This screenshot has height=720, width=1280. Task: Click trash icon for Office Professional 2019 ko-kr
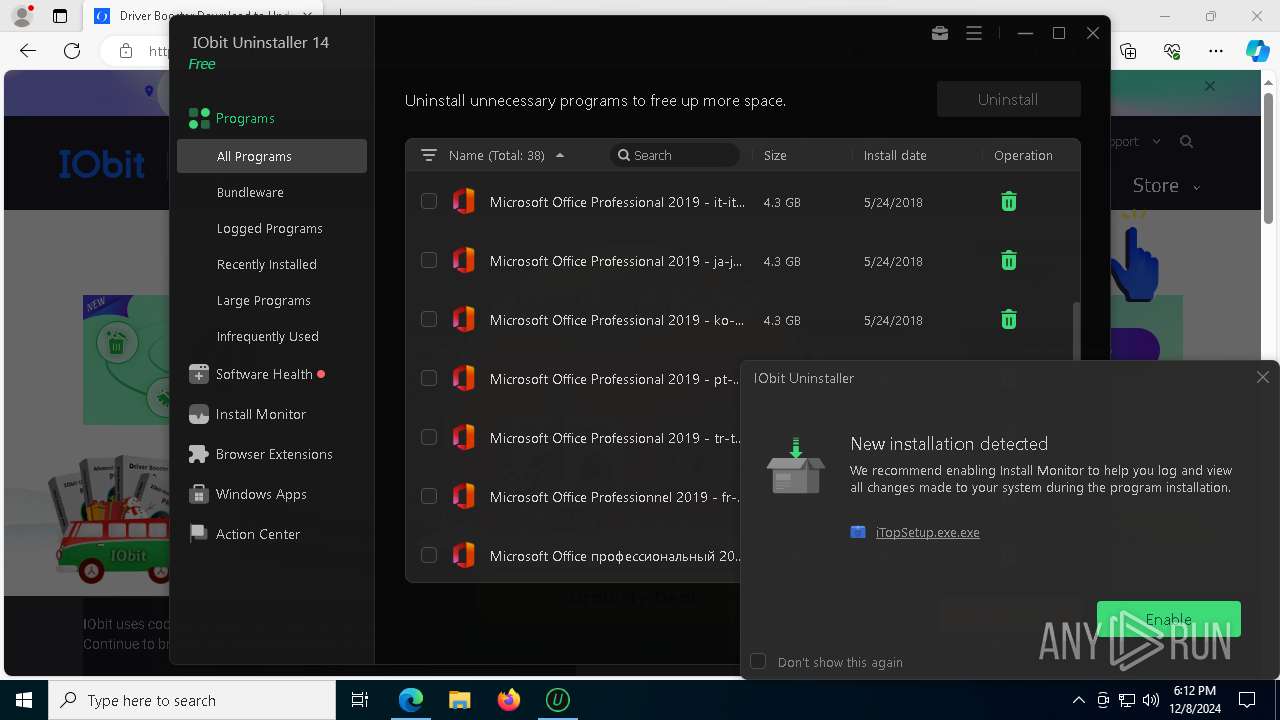click(1009, 320)
